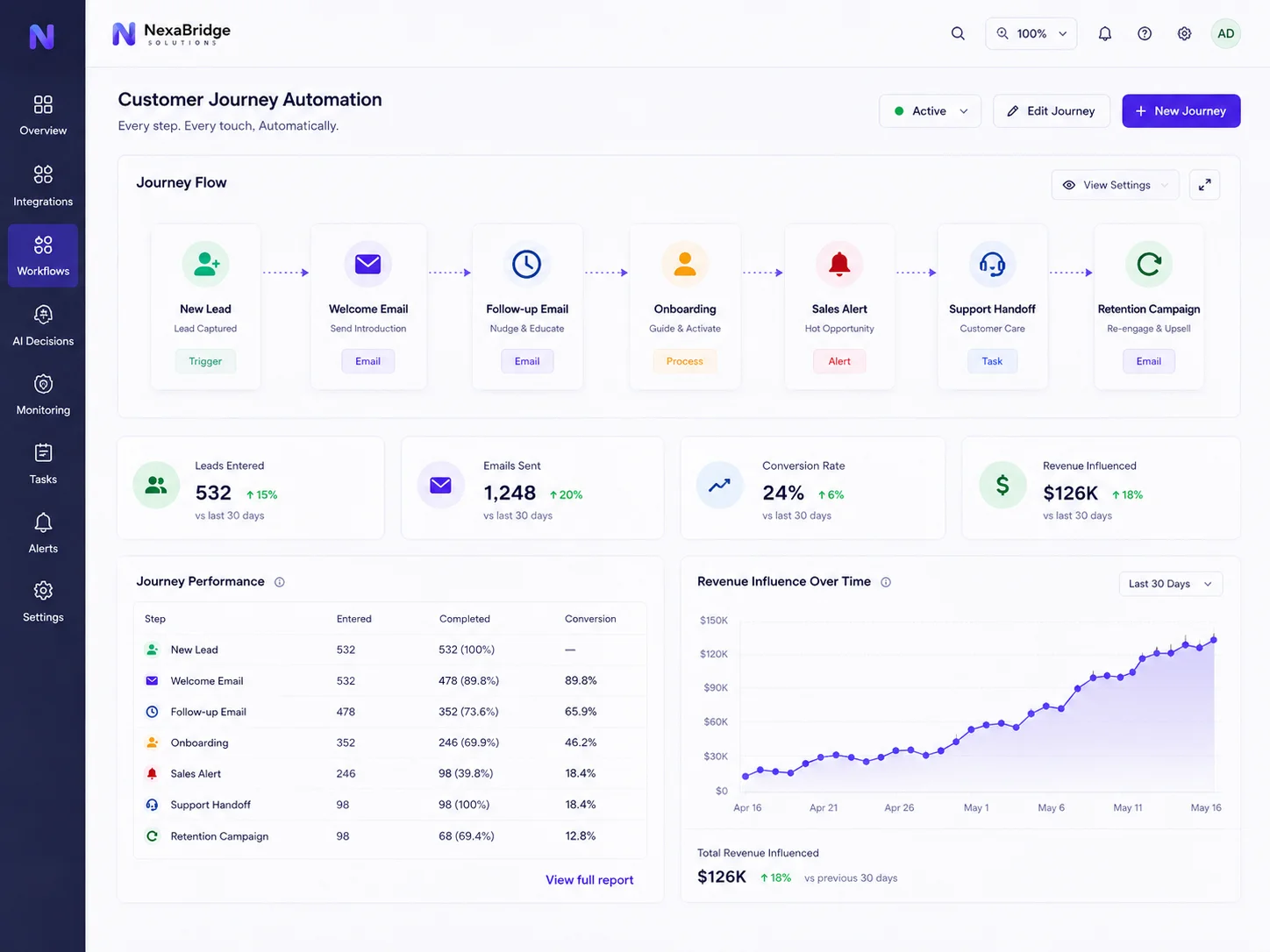This screenshot has width=1270, height=952.
Task: Open Settings in sidebar
Action: [43, 602]
